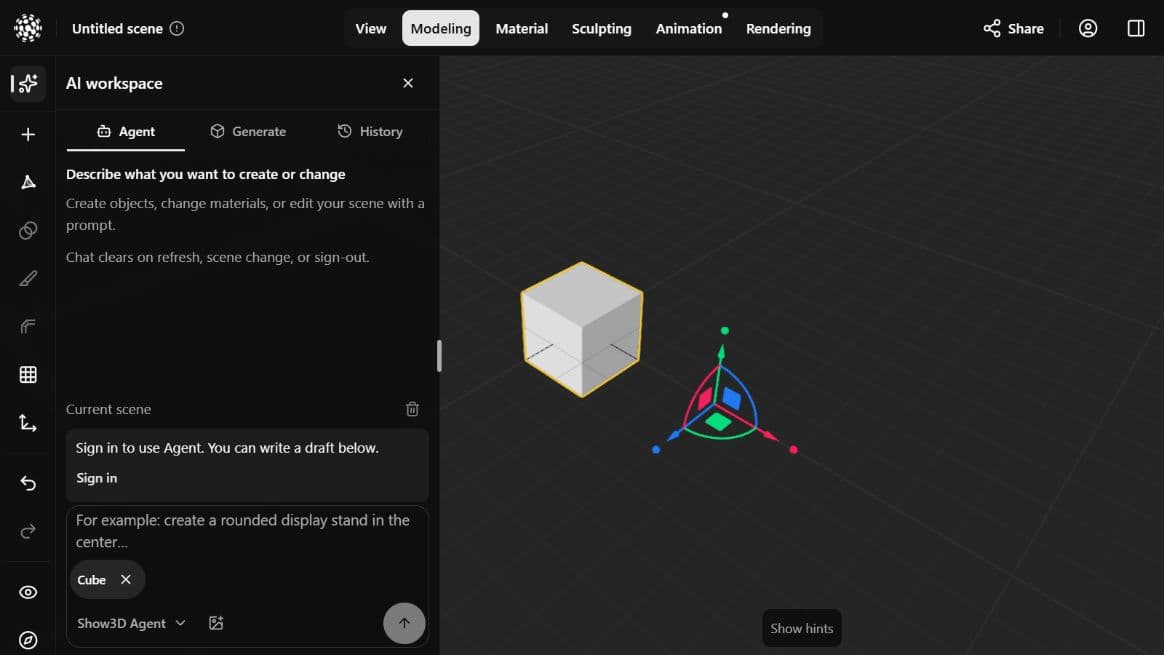
Task: Toggle the right side panel
Action: click(1136, 28)
